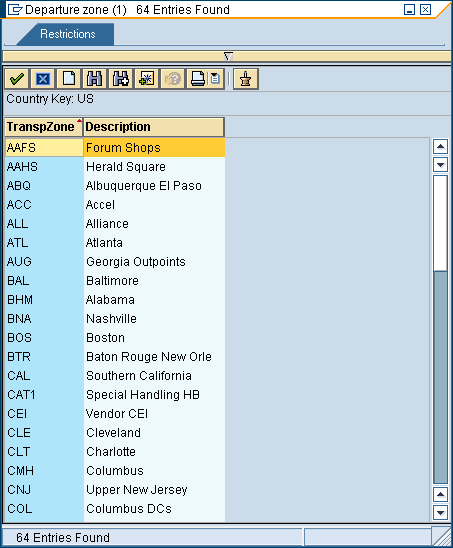453x548 pixels.
Task: Click the binoculars Find icon
Action: click(x=94, y=79)
